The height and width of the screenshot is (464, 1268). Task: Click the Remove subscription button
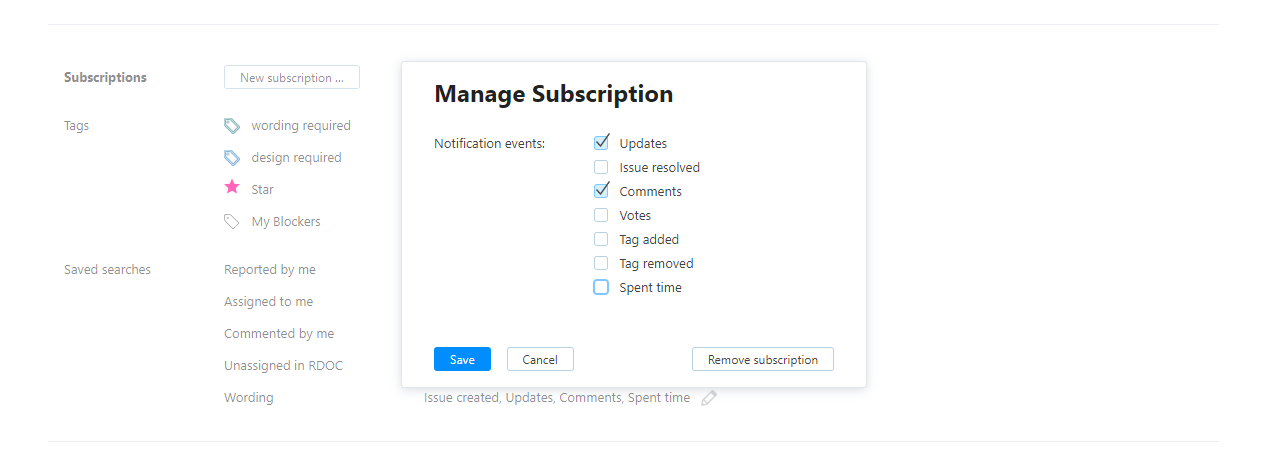coord(762,359)
